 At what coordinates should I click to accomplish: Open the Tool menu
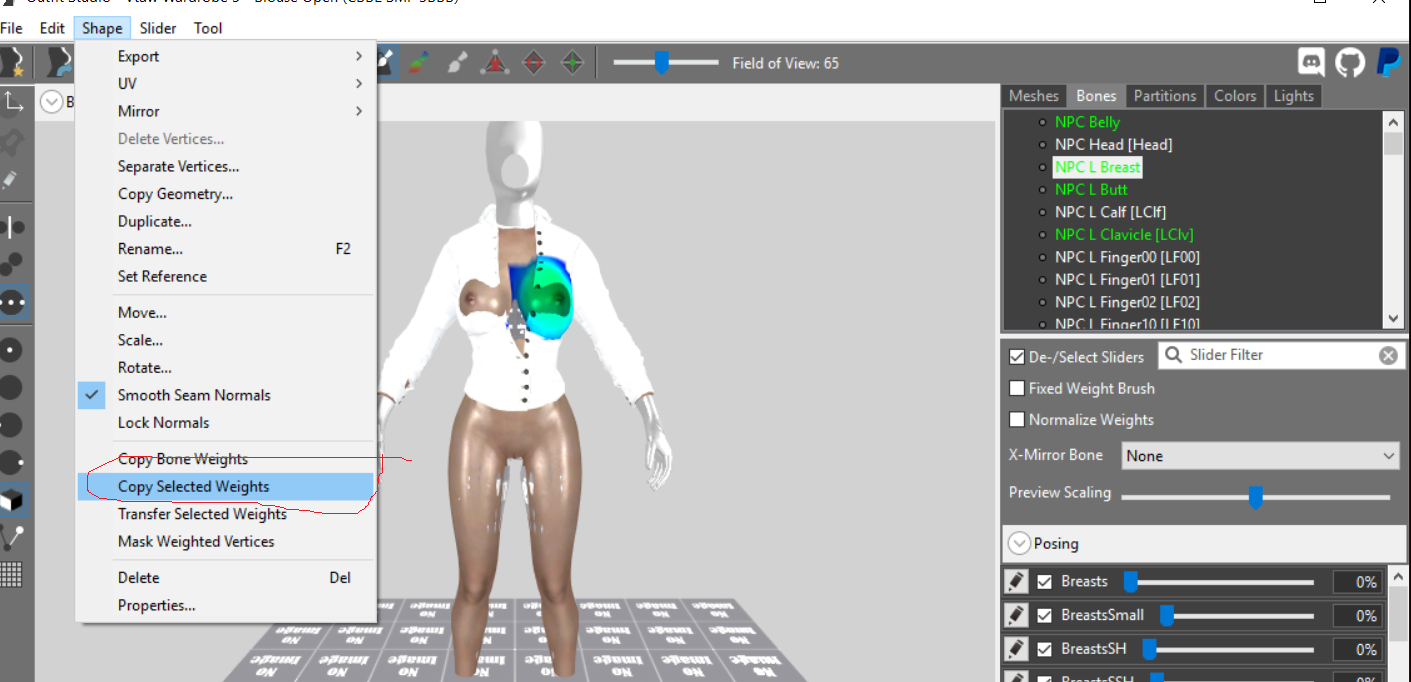208,28
